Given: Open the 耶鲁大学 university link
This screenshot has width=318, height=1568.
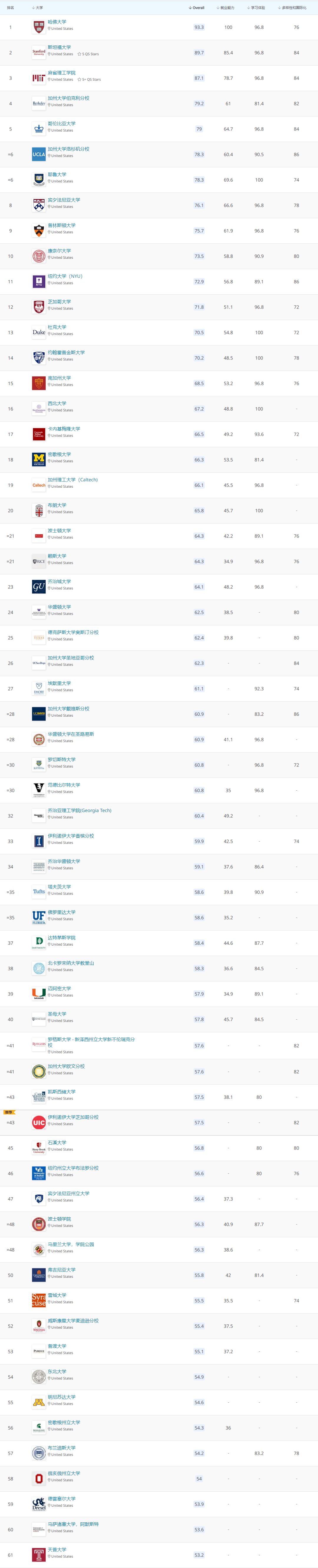Looking at the screenshot, I should click(x=57, y=175).
